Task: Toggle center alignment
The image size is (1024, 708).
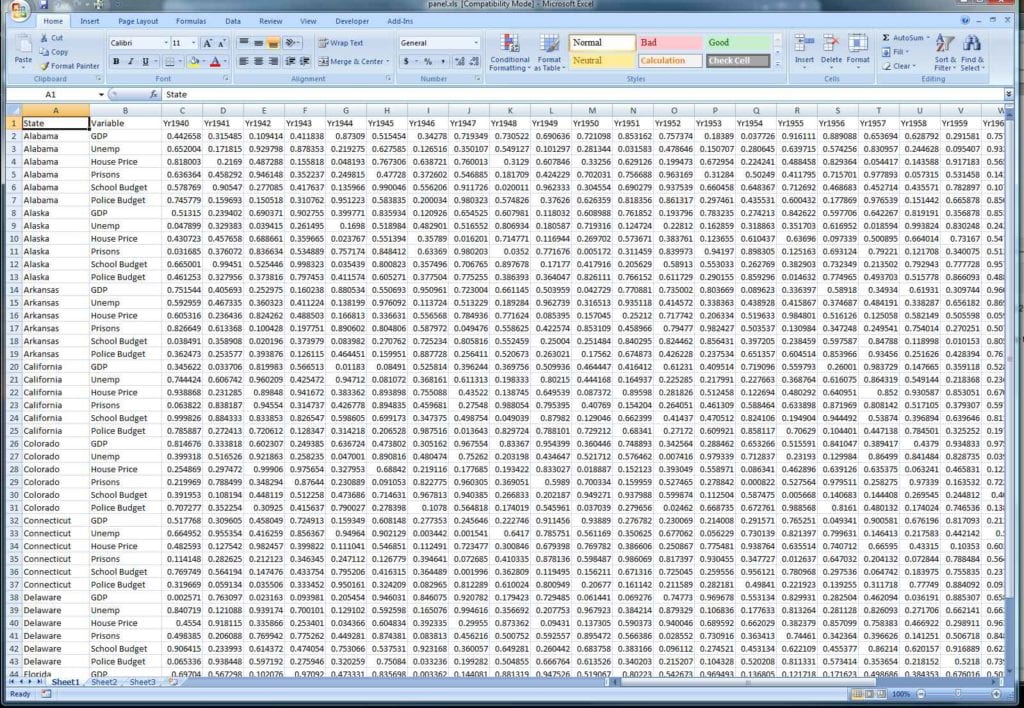Action: (x=257, y=61)
